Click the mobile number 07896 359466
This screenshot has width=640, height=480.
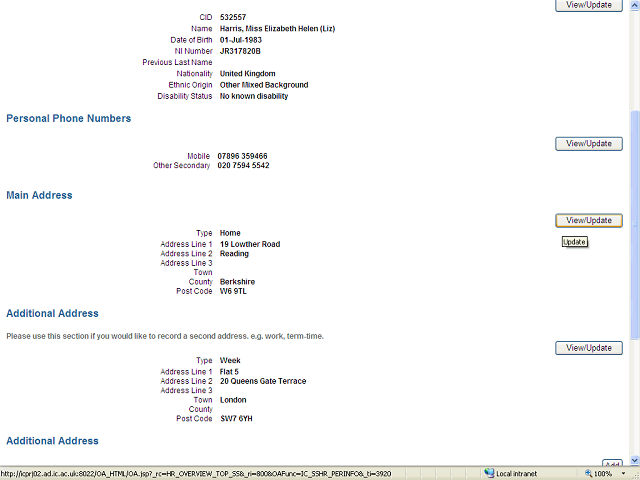pos(242,156)
